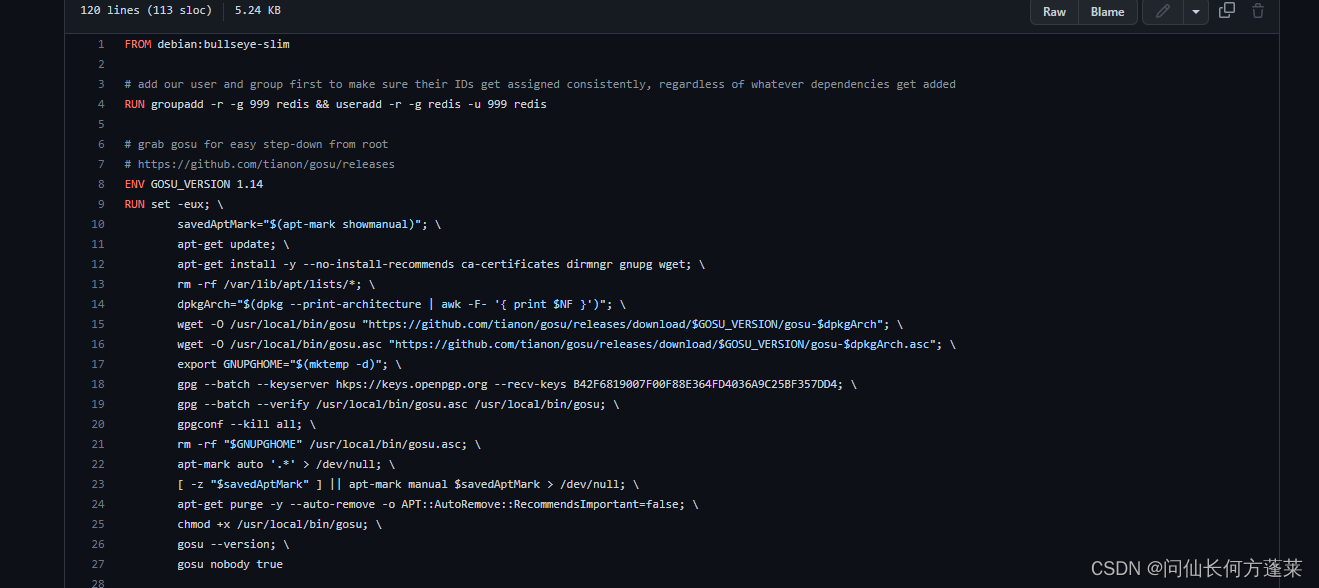Click the 'apt-get purge -y --auto-remove' line
Viewport: 1319px width, 588px height.
[438, 504]
